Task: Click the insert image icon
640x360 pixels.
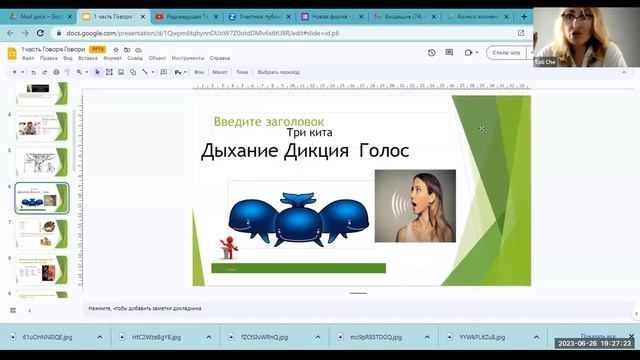Action: pyautogui.click(x=121, y=72)
